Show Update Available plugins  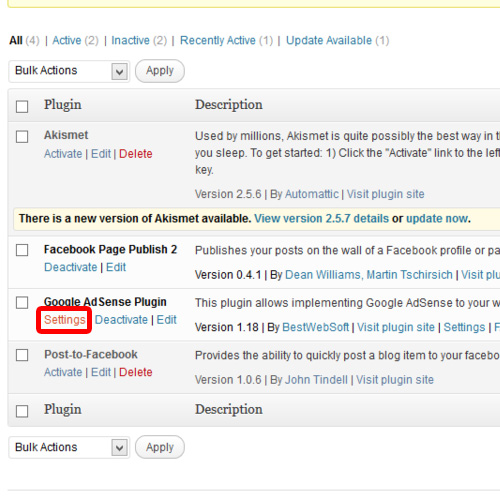[329, 40]
